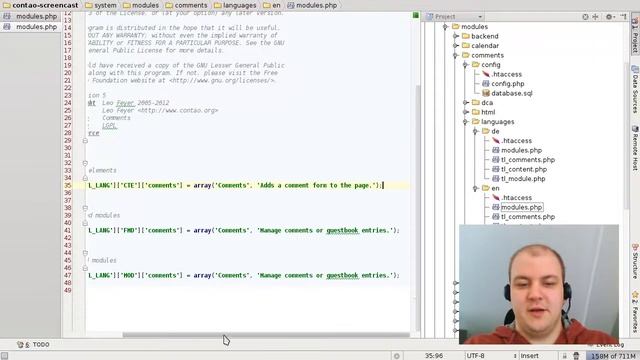This screenshot has height=360, width=640.
Task: Select the calendar folder in tree
Action: tap(485, 45)
